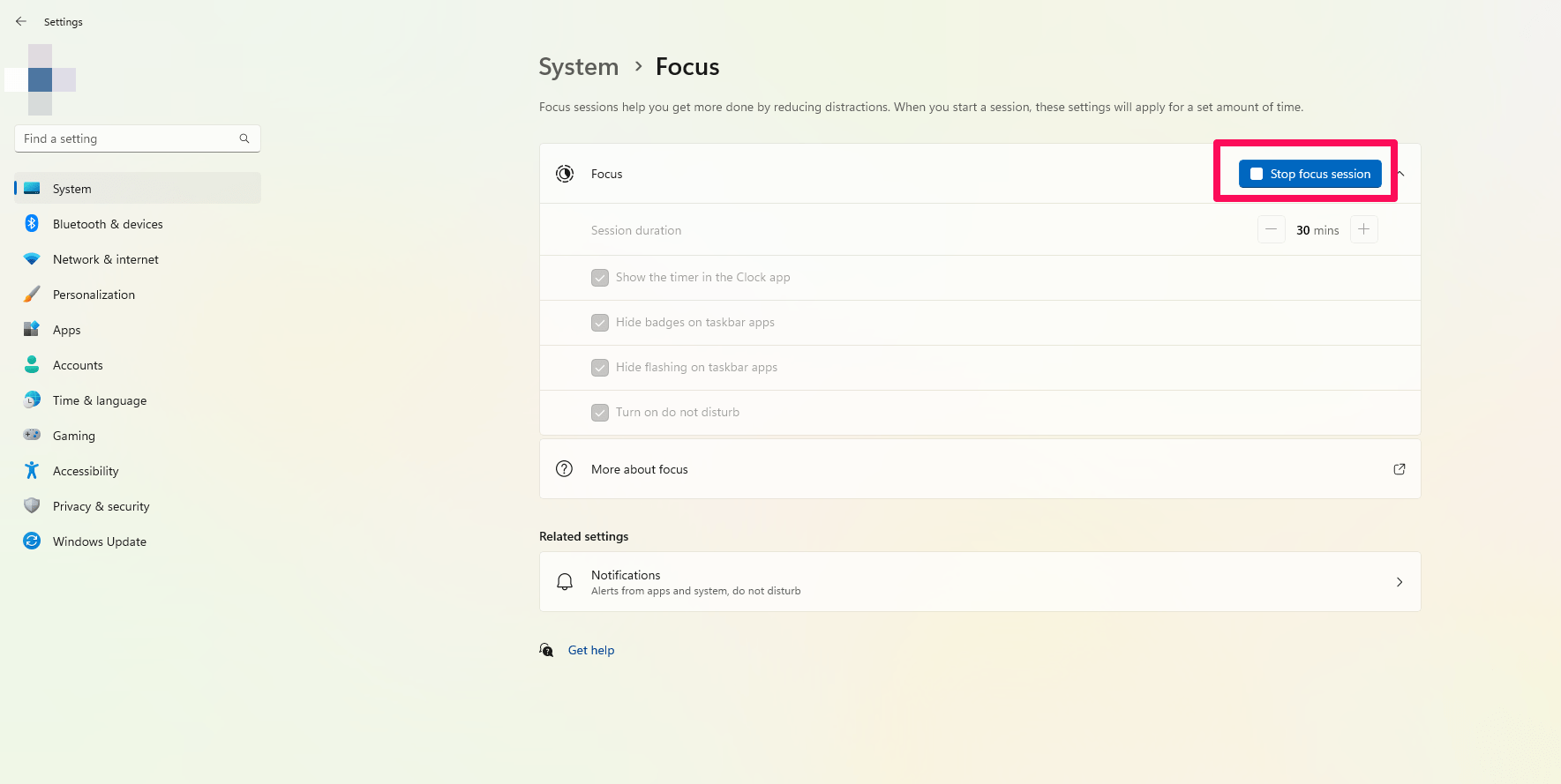Open Network & internet settings
The width and height of the screenshot is (1561, 784).
(x=106, y=259)
